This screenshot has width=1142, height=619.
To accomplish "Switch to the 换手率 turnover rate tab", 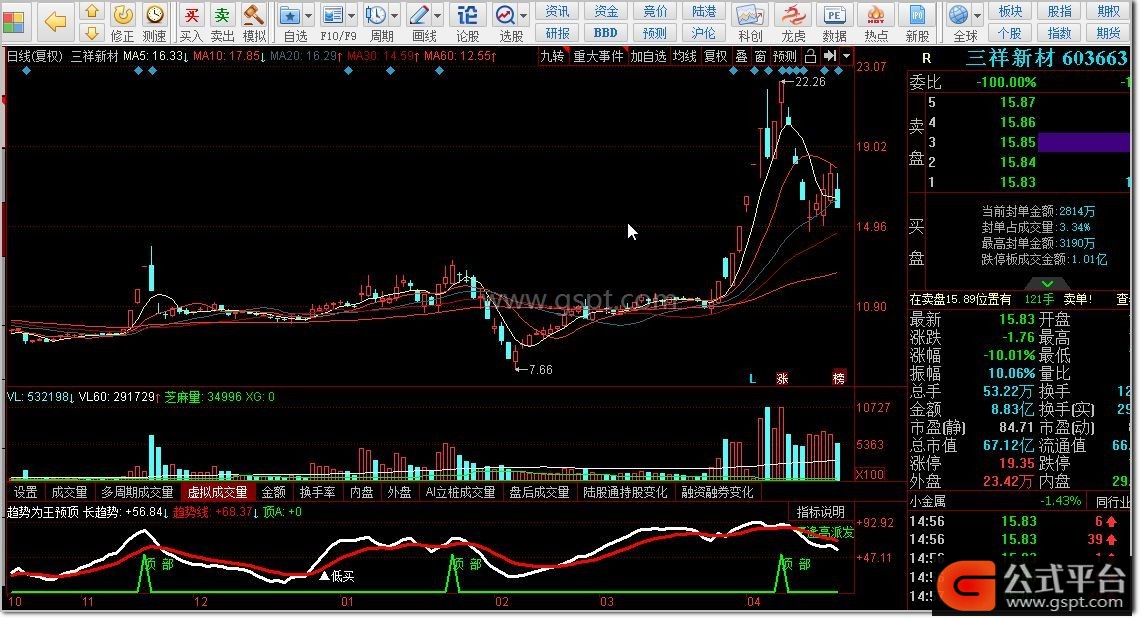I will [318, 492].
